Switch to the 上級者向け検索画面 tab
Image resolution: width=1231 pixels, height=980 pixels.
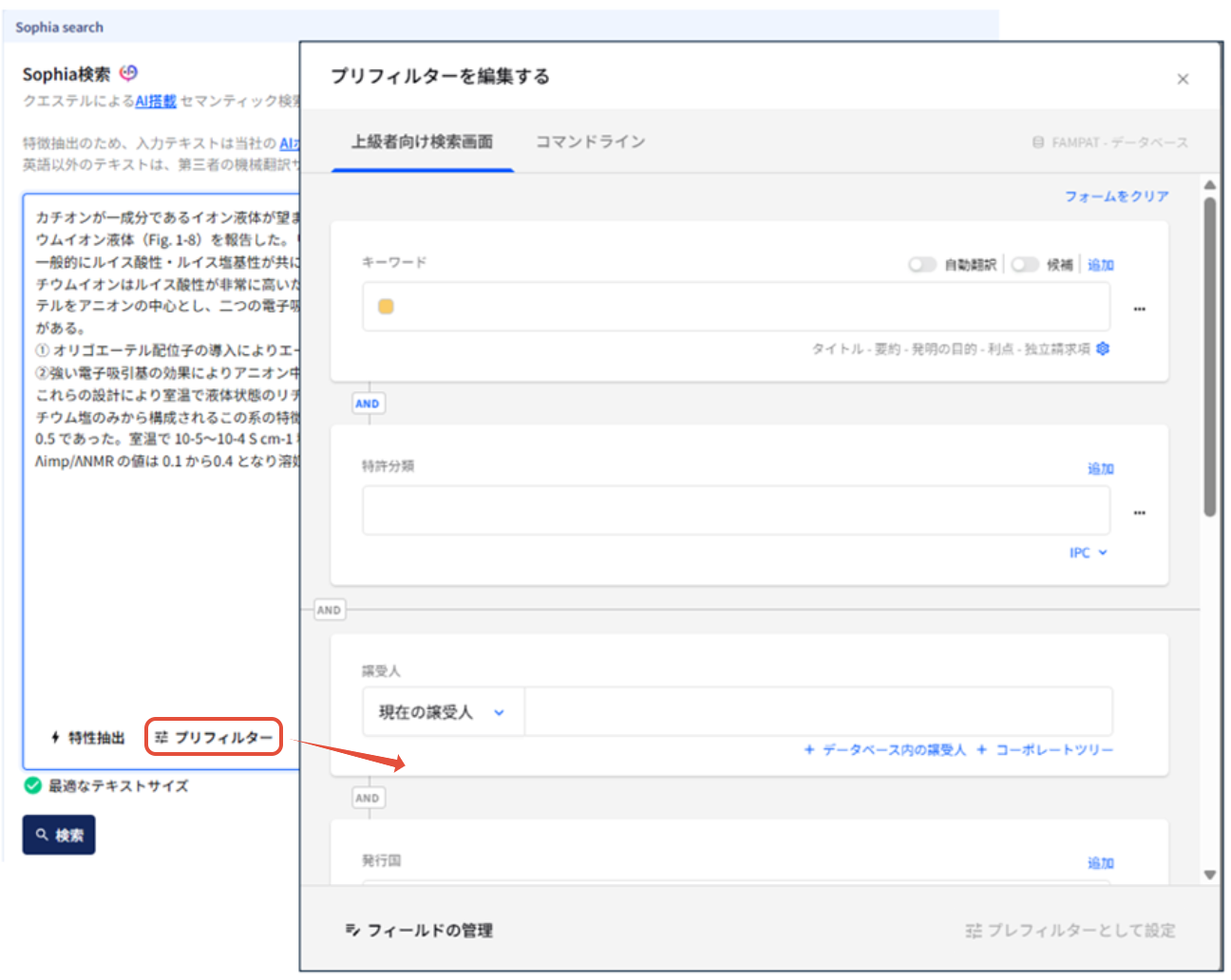coord(423,141)
